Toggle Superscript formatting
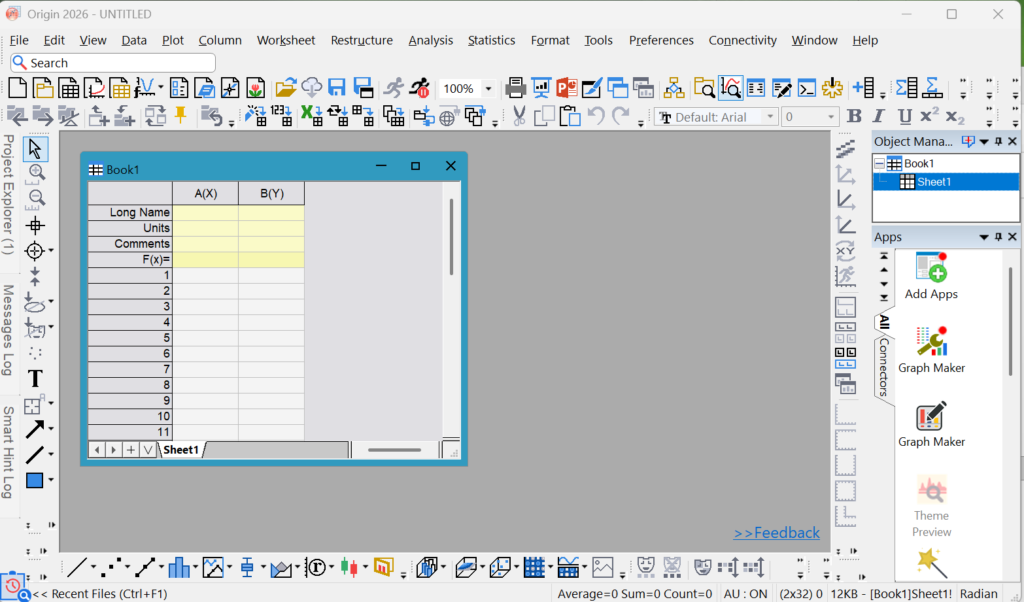This screenshot has height=602, width=1024. tap(929, 115)
